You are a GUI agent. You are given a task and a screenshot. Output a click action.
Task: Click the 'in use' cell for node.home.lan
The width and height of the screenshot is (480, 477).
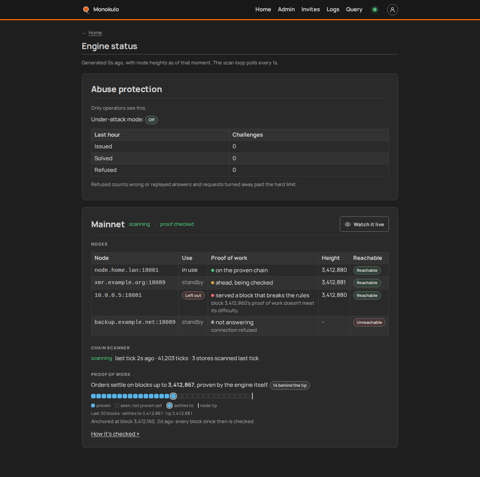[x=190, y=270]
